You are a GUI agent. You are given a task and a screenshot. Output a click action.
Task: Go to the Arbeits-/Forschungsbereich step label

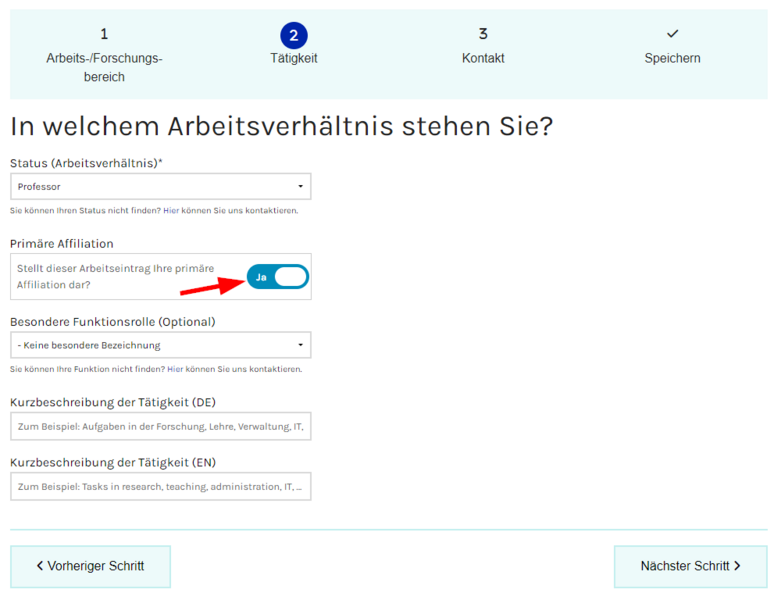click(104, 67)
